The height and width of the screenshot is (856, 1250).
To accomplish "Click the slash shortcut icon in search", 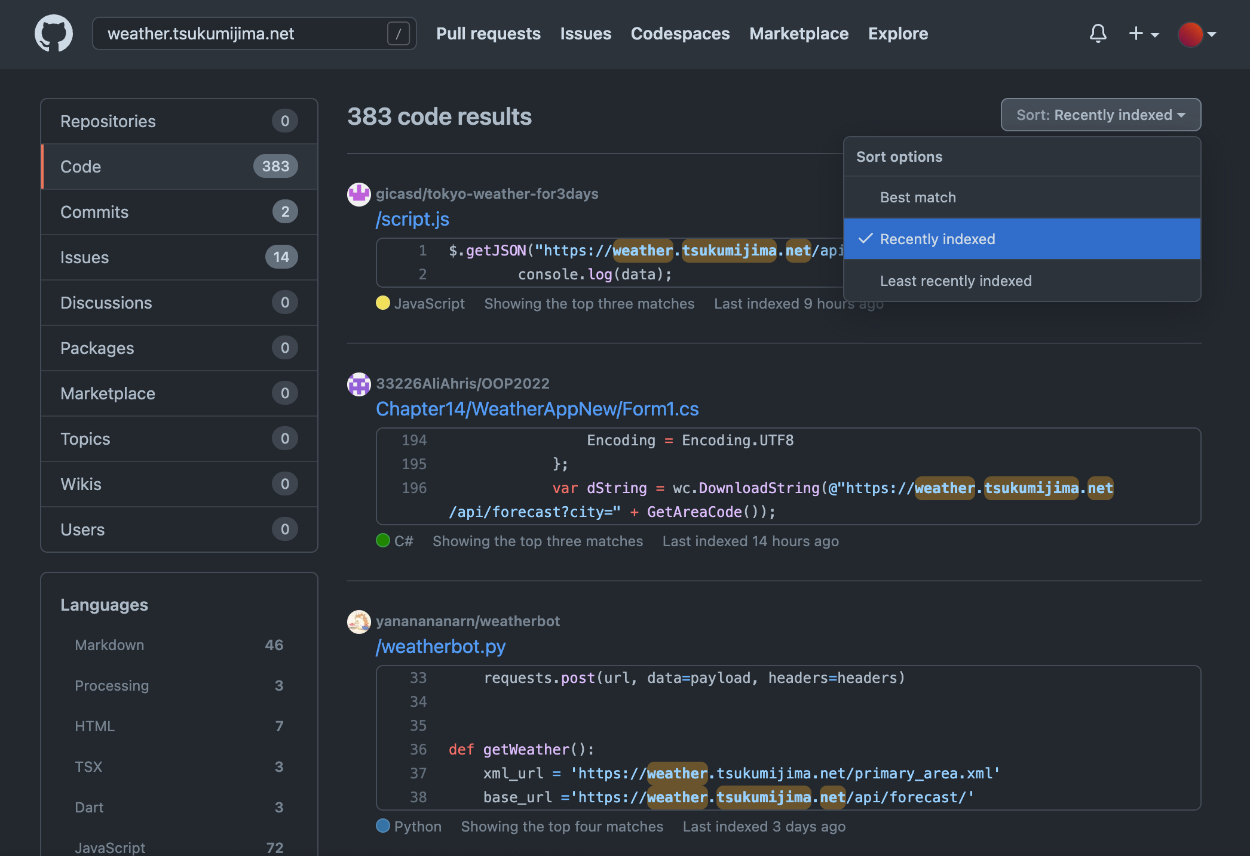I will click(x=398, y=34).
